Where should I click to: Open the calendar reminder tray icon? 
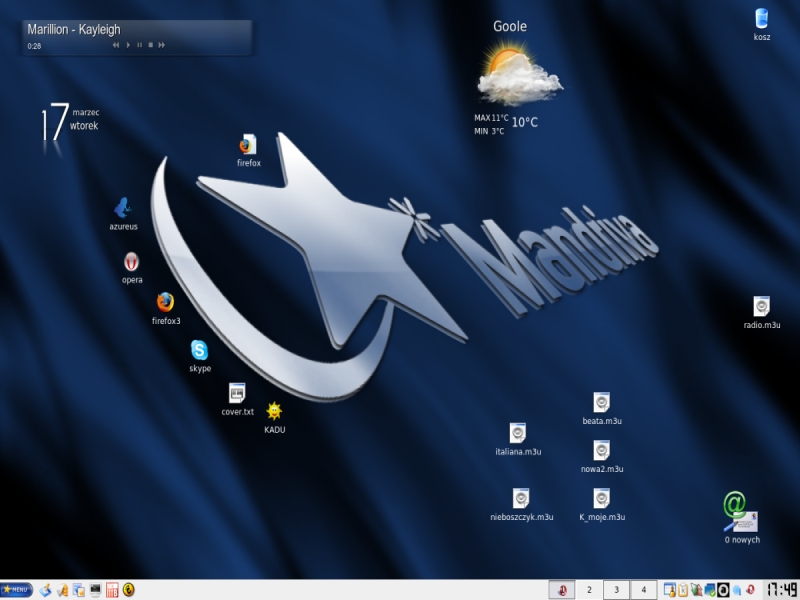[x=669, y=590]
